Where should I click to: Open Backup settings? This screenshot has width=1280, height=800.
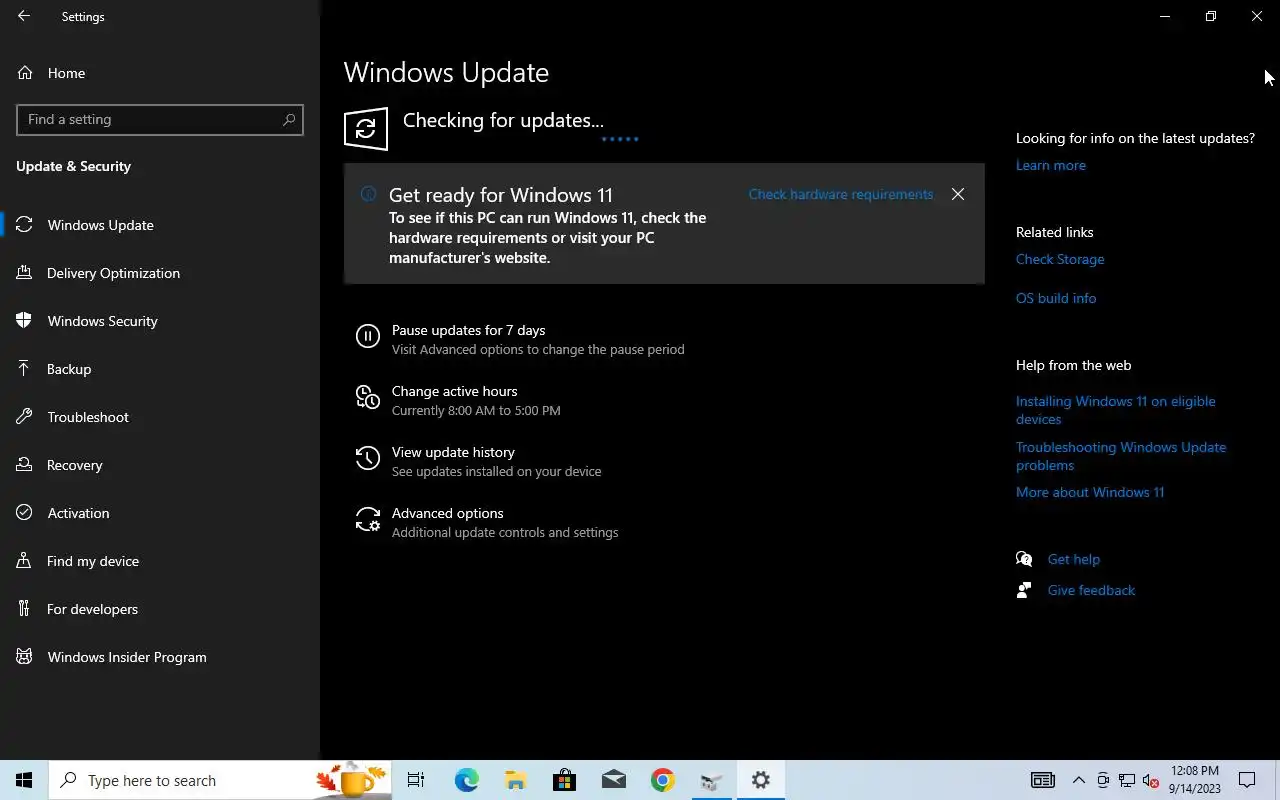[160, 369]
